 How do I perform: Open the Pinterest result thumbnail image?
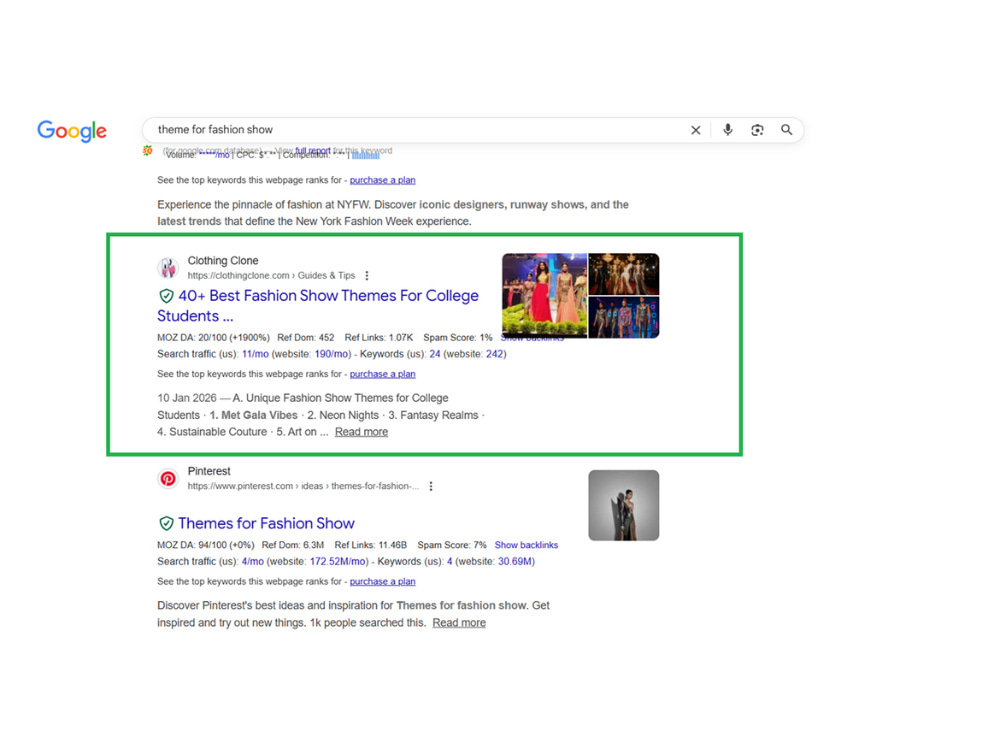(x=624, y=505)
